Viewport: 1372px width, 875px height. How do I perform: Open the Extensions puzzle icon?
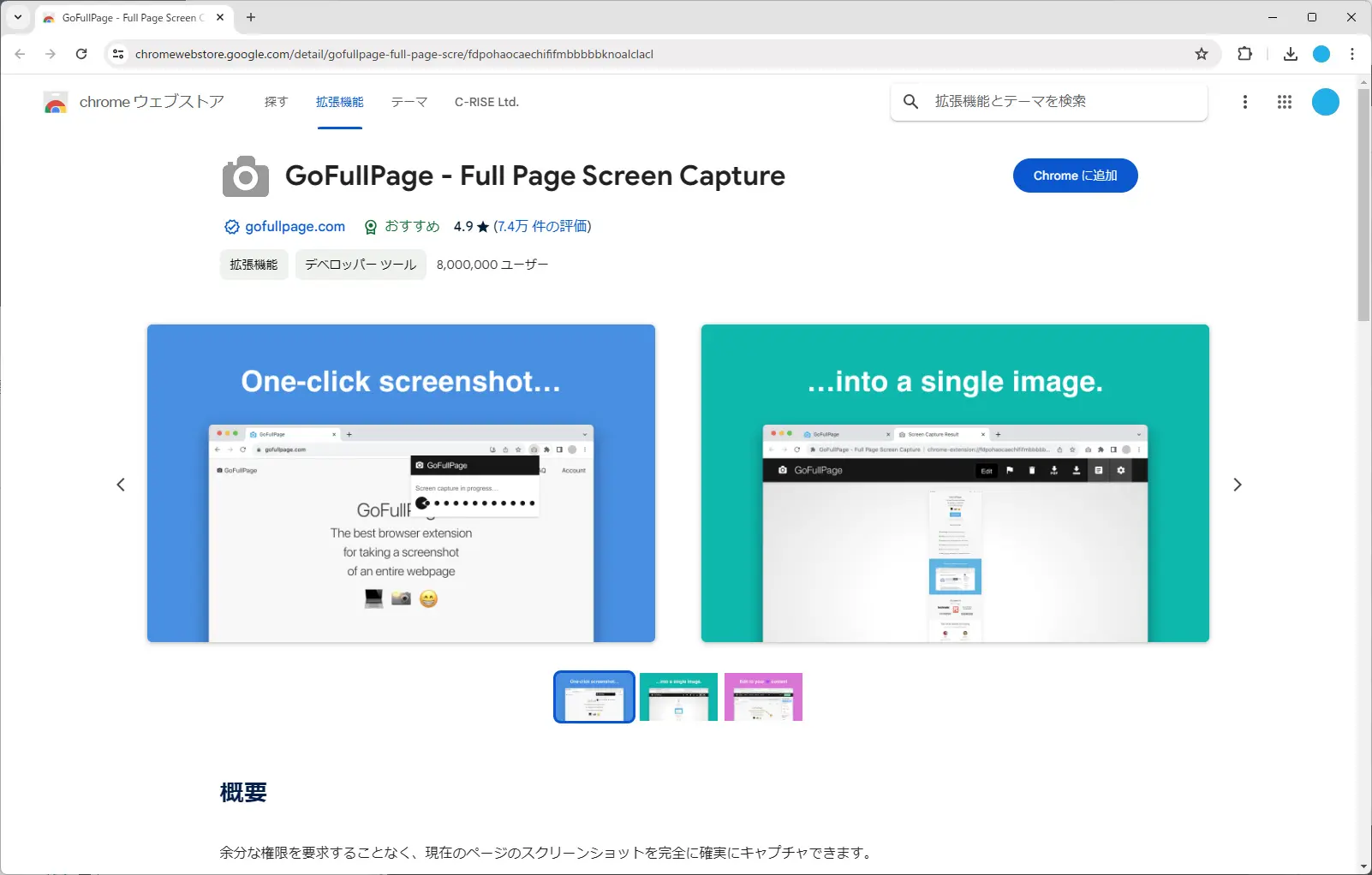coord(1245,53)
